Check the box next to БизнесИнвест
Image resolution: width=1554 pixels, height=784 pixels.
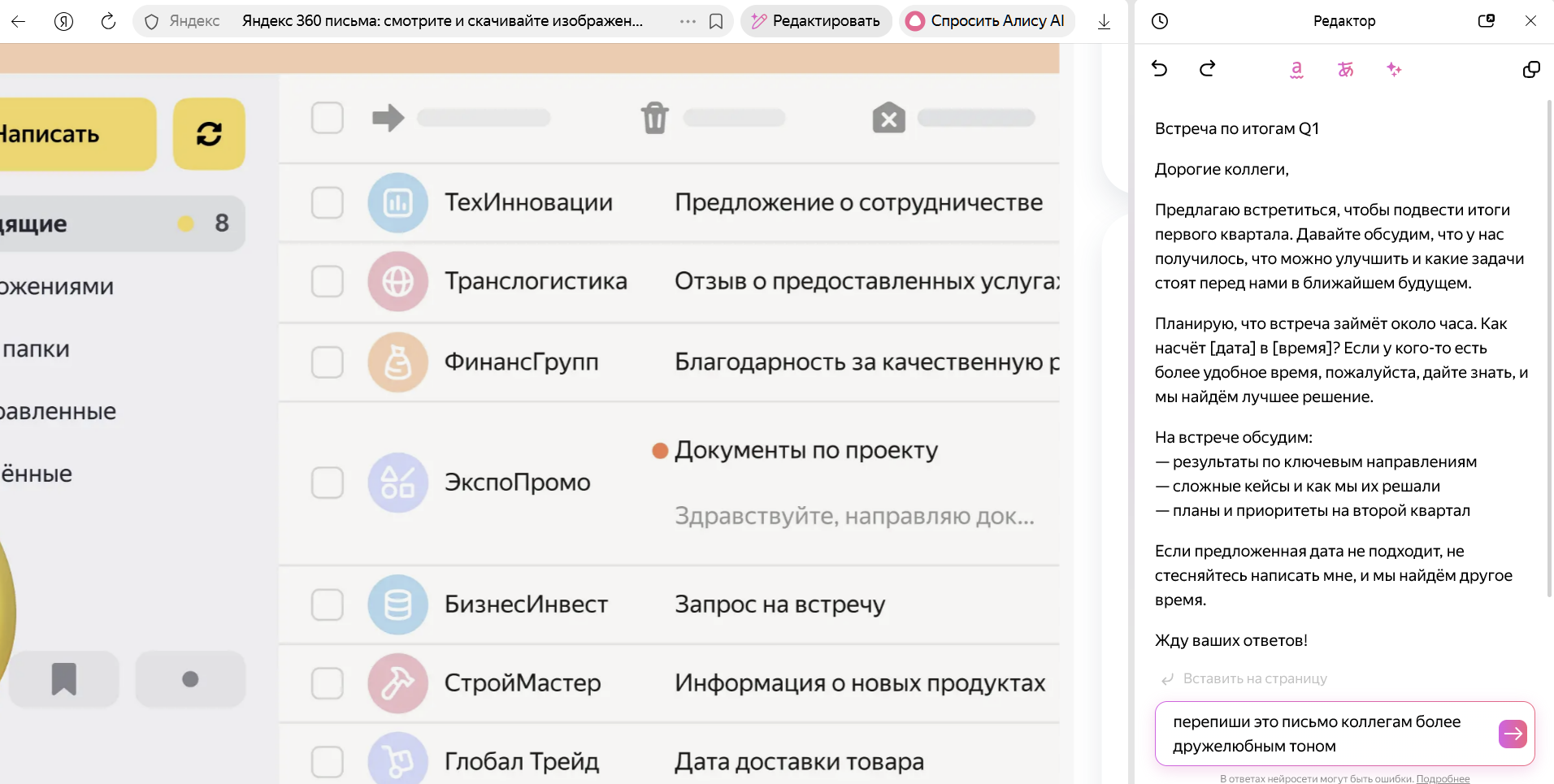coord(328,604)
